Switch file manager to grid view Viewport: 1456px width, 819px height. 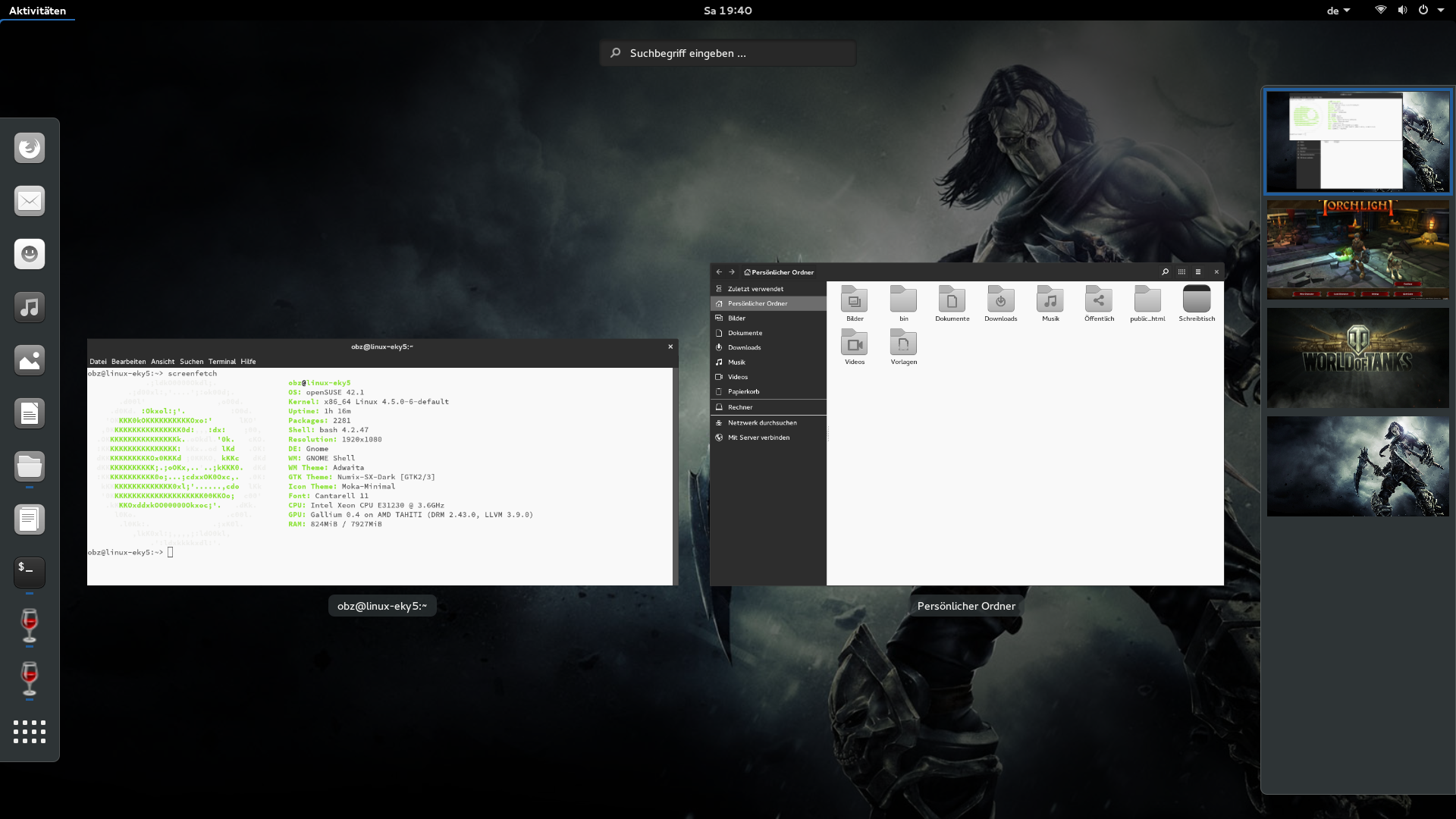1181,271
